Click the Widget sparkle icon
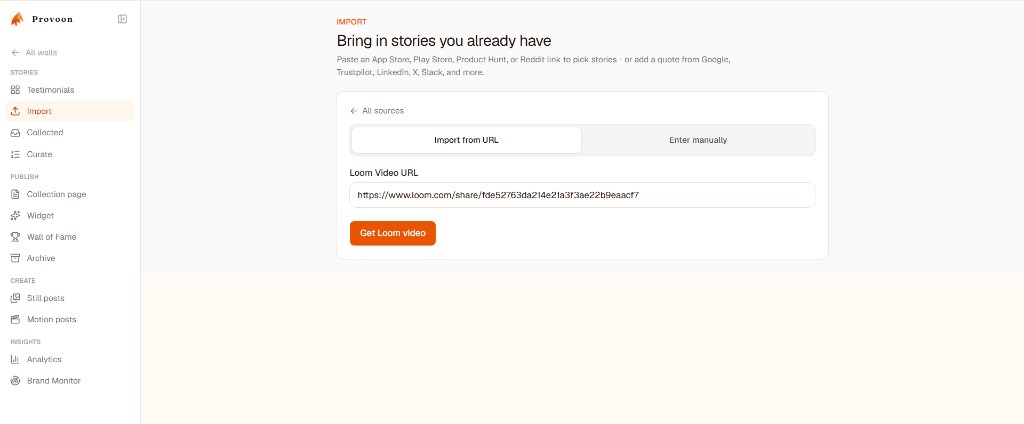Image resolution: width=1024 pixels, height=424 pixels. pos(16,216)
